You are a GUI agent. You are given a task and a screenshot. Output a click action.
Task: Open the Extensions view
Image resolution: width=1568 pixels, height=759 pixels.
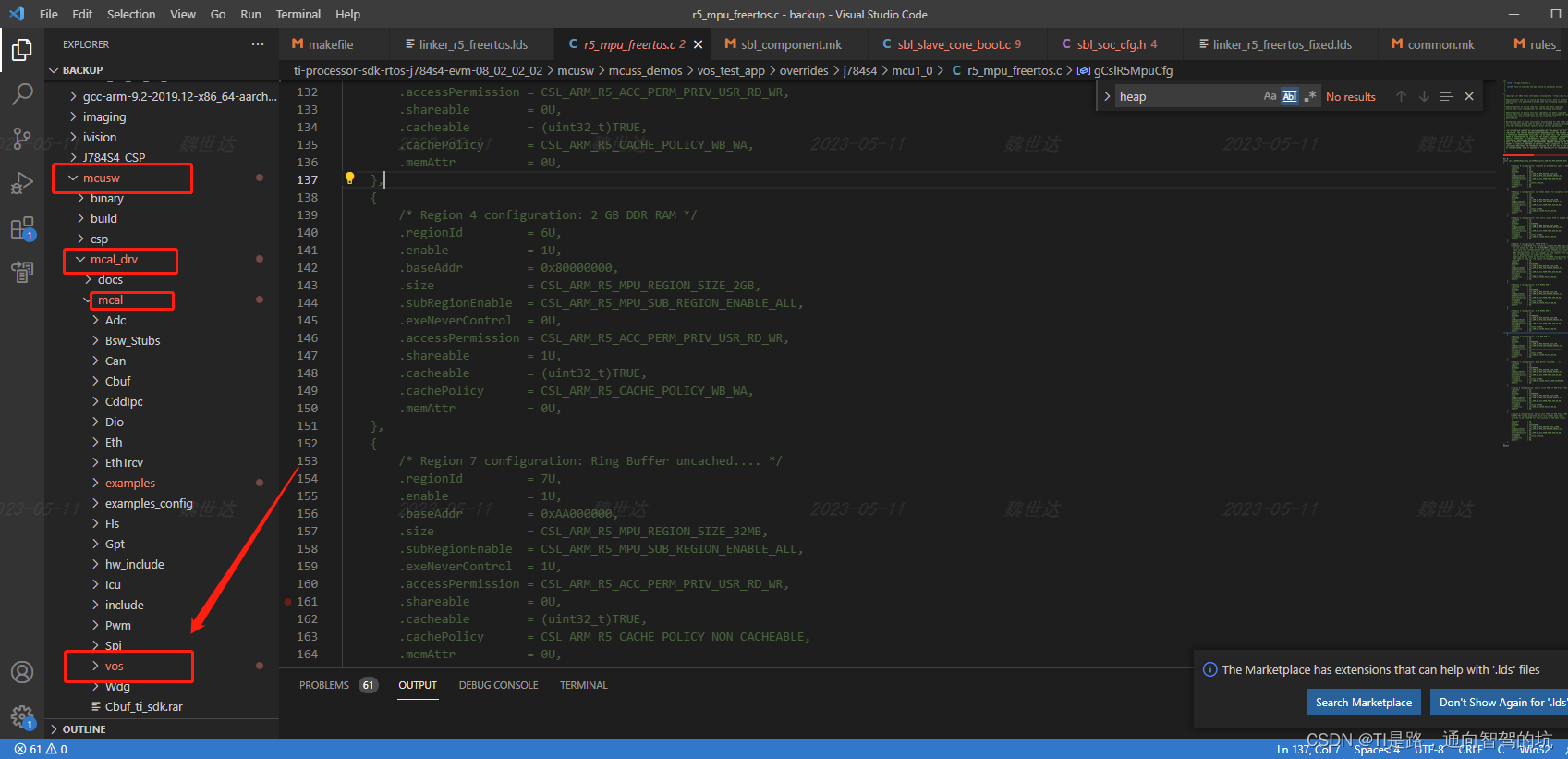point(22,227)
